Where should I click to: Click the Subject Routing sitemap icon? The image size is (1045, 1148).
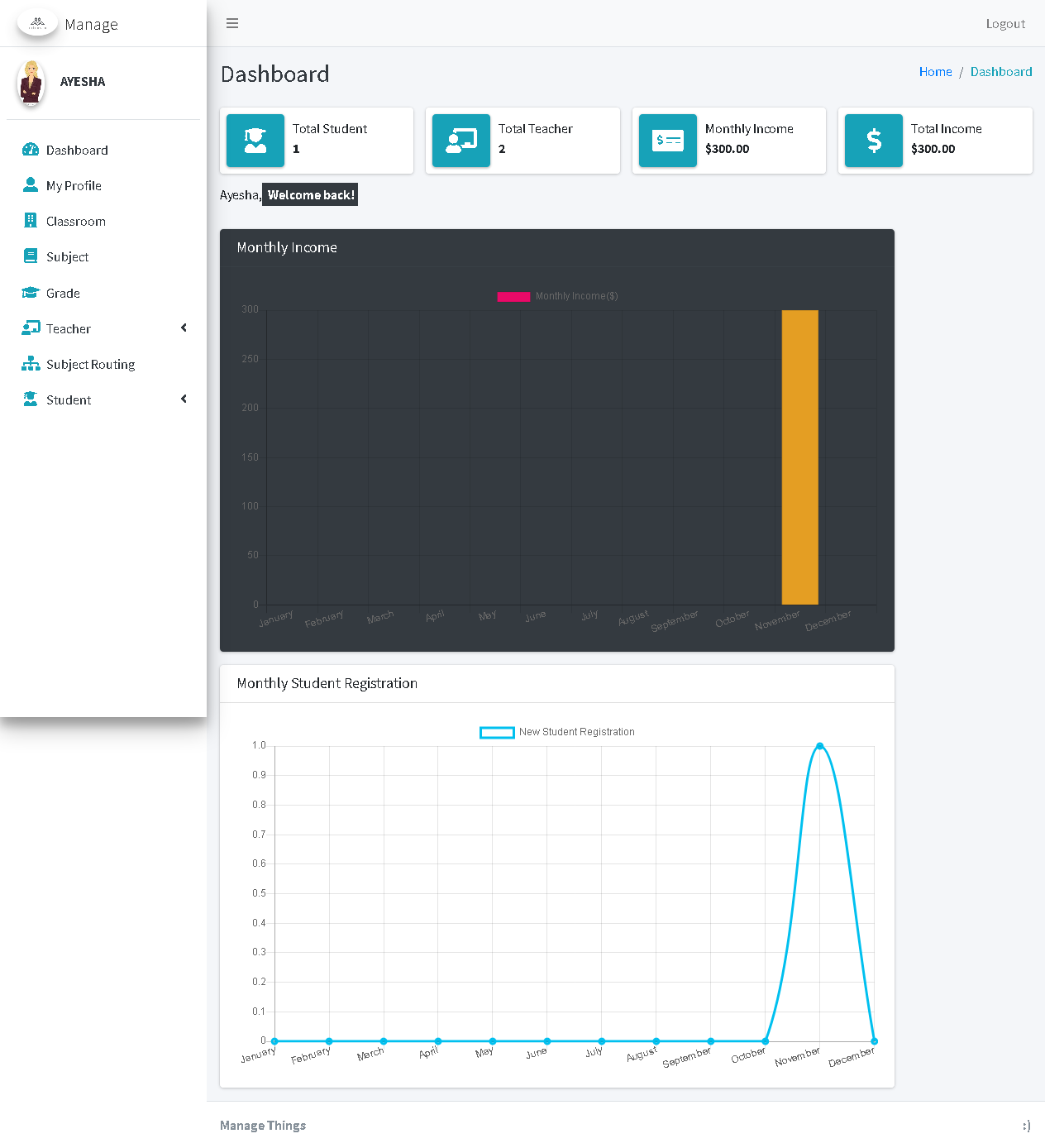pos(31,363)
